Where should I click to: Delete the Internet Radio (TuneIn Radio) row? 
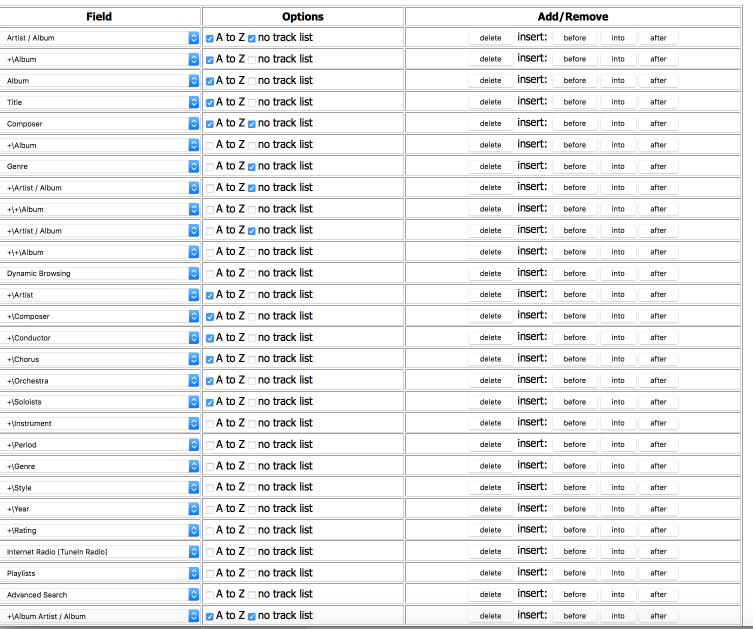point(490,552)
